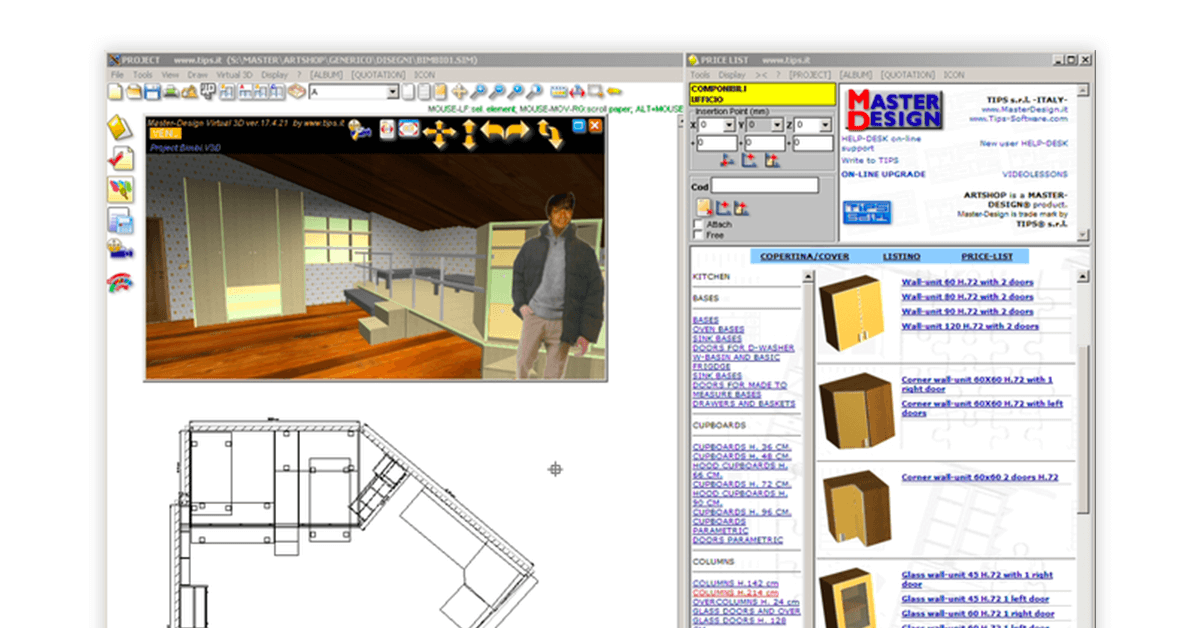1200x628 pixels.
Task: Click the pan arrows icon in Project toolbar
Action: click(x=459, y=92)
